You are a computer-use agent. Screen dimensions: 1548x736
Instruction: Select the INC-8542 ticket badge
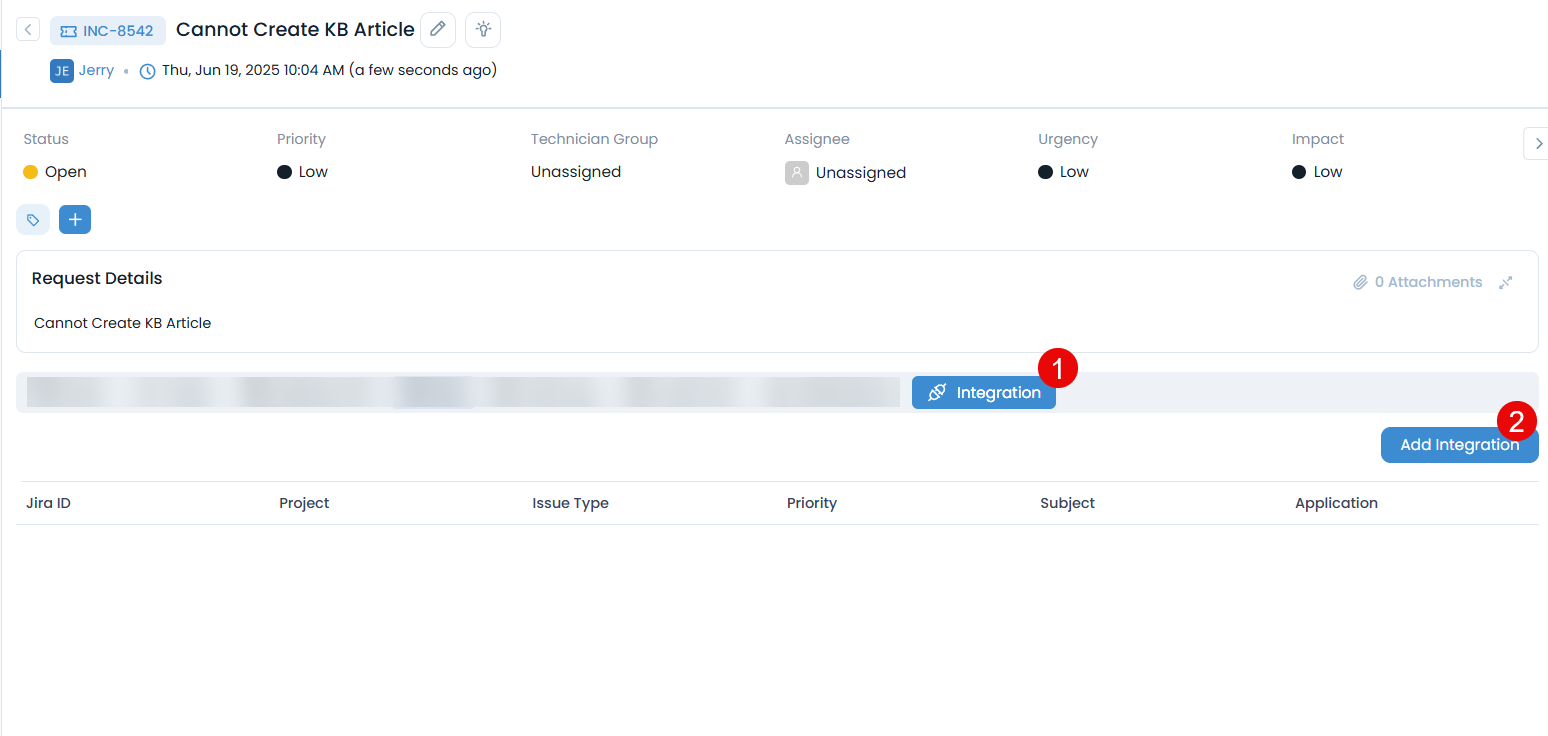tap(107, 30)
